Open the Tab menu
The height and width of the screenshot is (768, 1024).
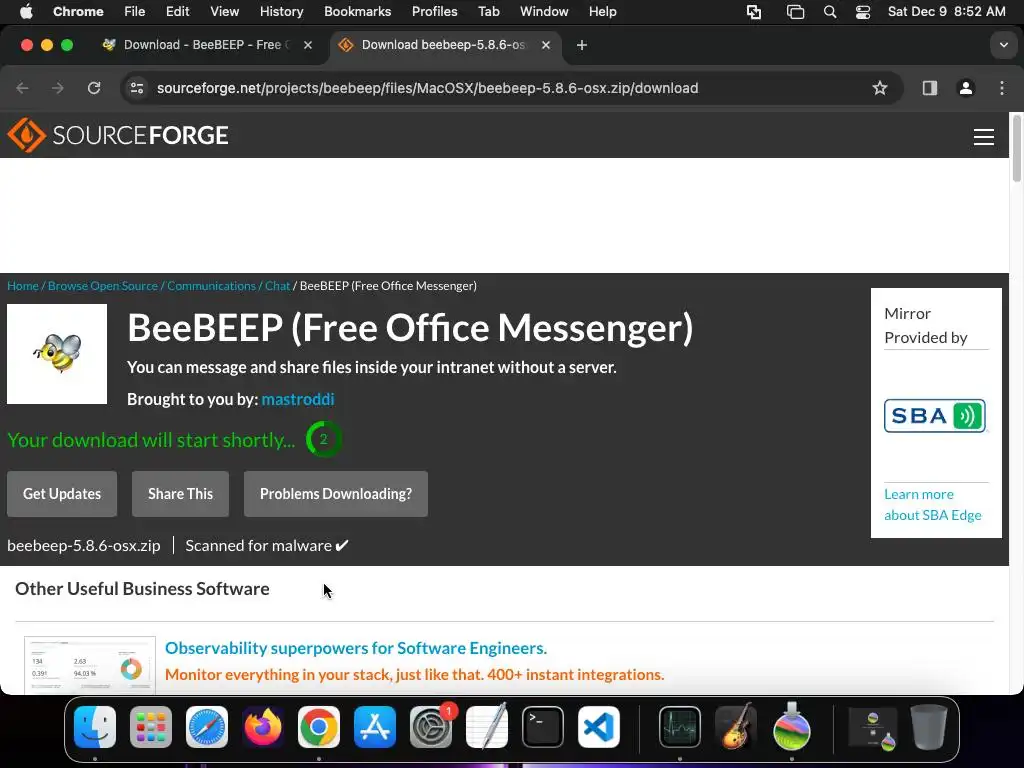click(x=488, y=12)
